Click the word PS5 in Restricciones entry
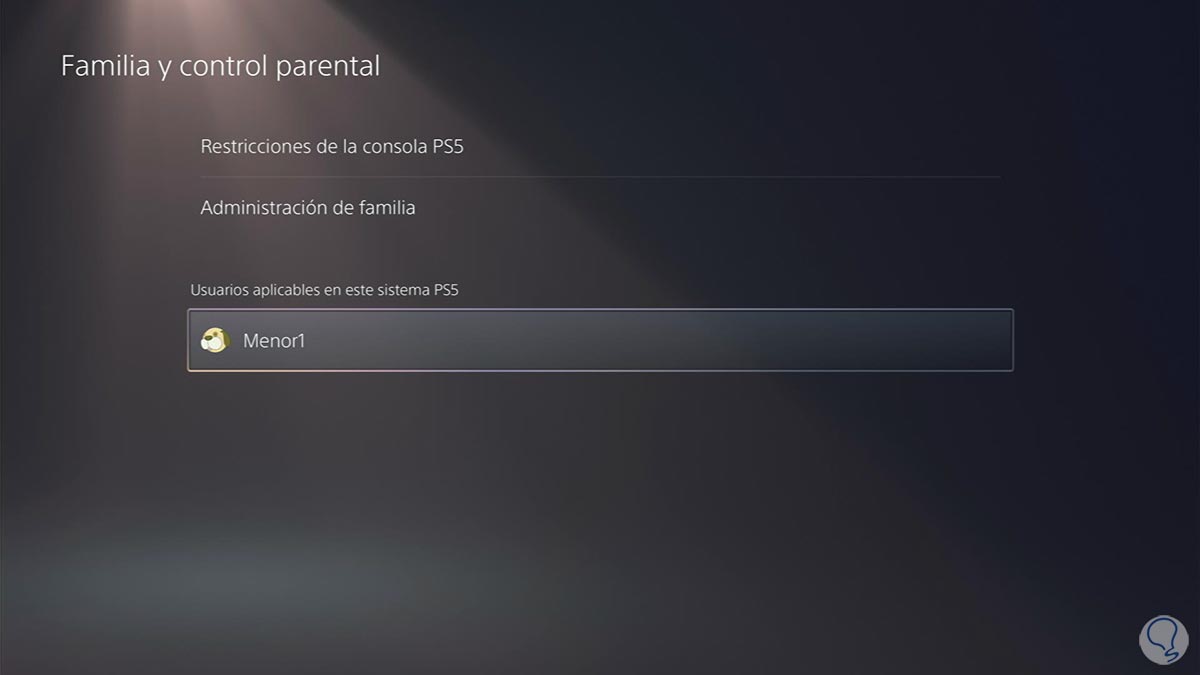The image size is (1200, 675). click(448, 147)
